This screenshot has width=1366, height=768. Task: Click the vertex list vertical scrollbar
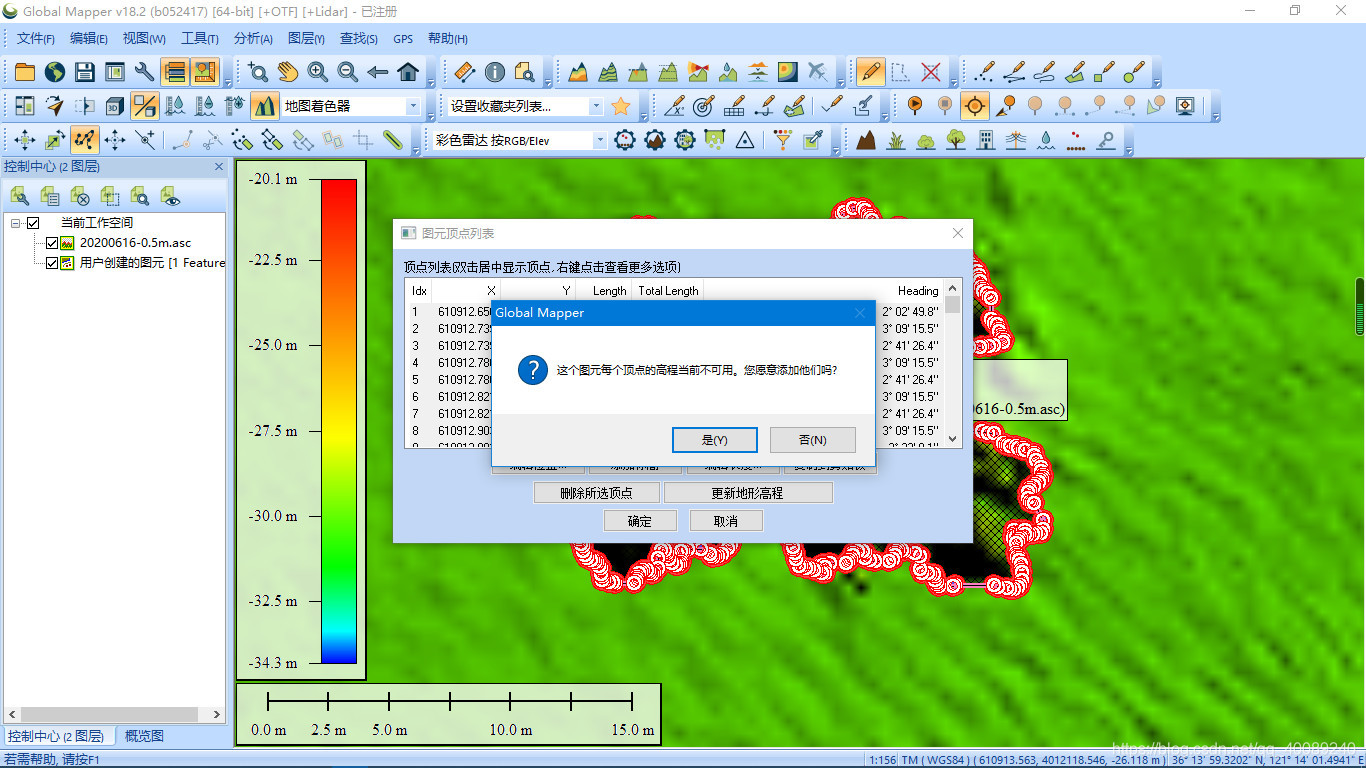[x=953, y=365]
